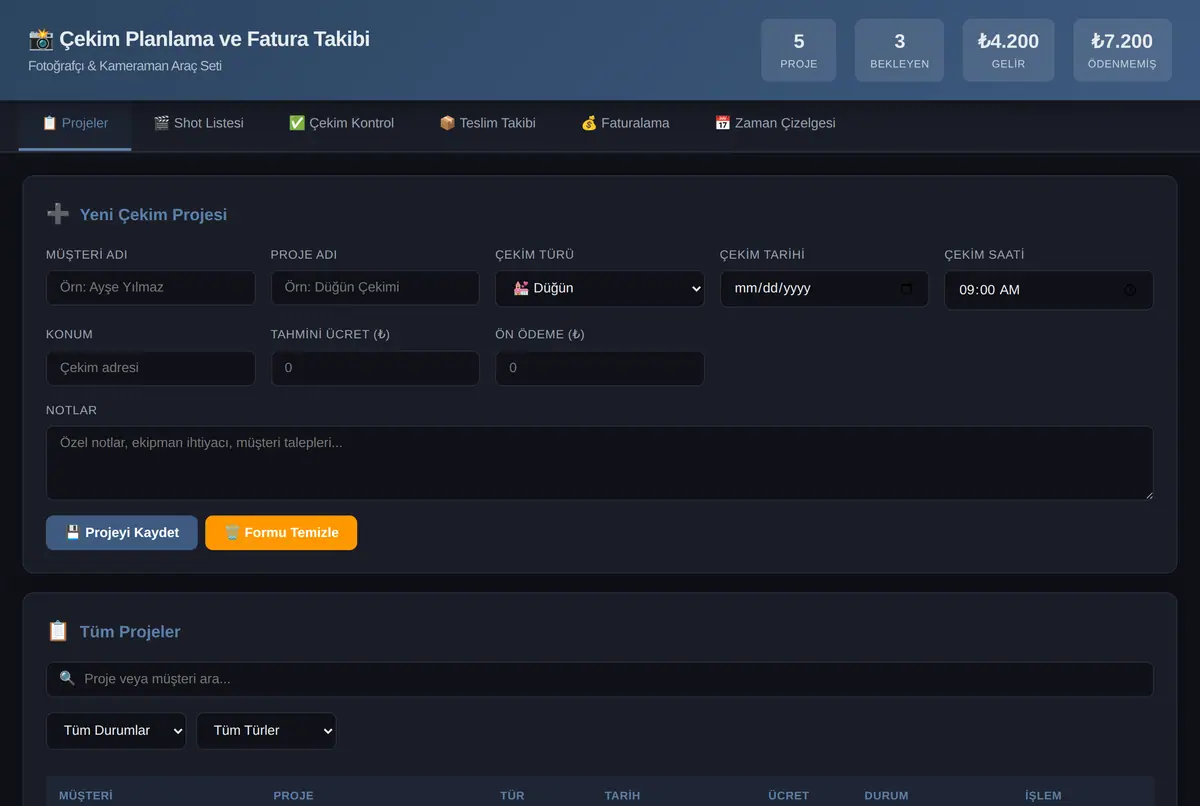This screenshot has height=806, width=1200.
Task: Click the Formu Temizle button
Action: tap(281, 533)
